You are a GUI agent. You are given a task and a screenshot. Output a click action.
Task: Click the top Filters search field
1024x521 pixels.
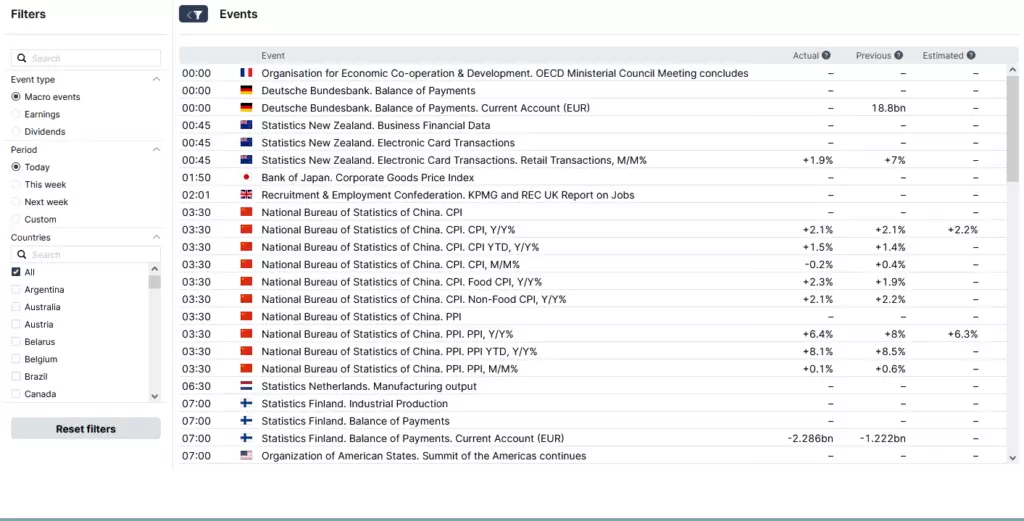[x=86, y=58]
